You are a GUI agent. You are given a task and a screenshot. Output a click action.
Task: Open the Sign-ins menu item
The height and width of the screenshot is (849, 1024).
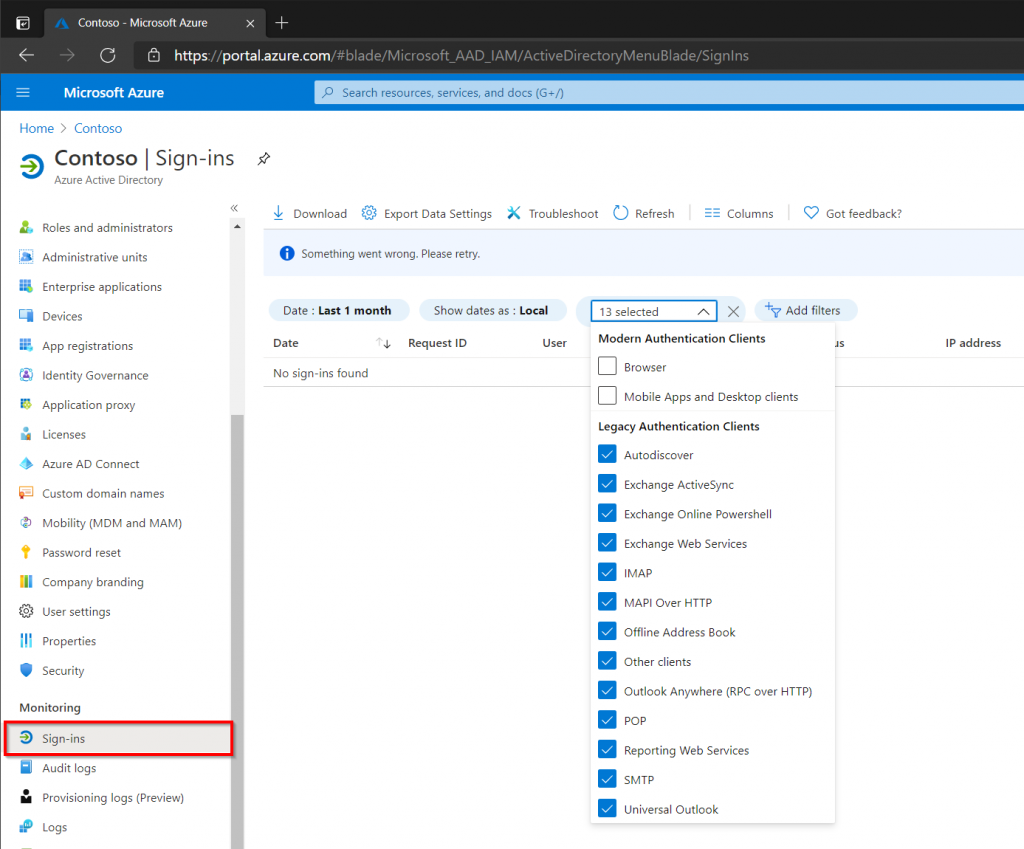118,738
